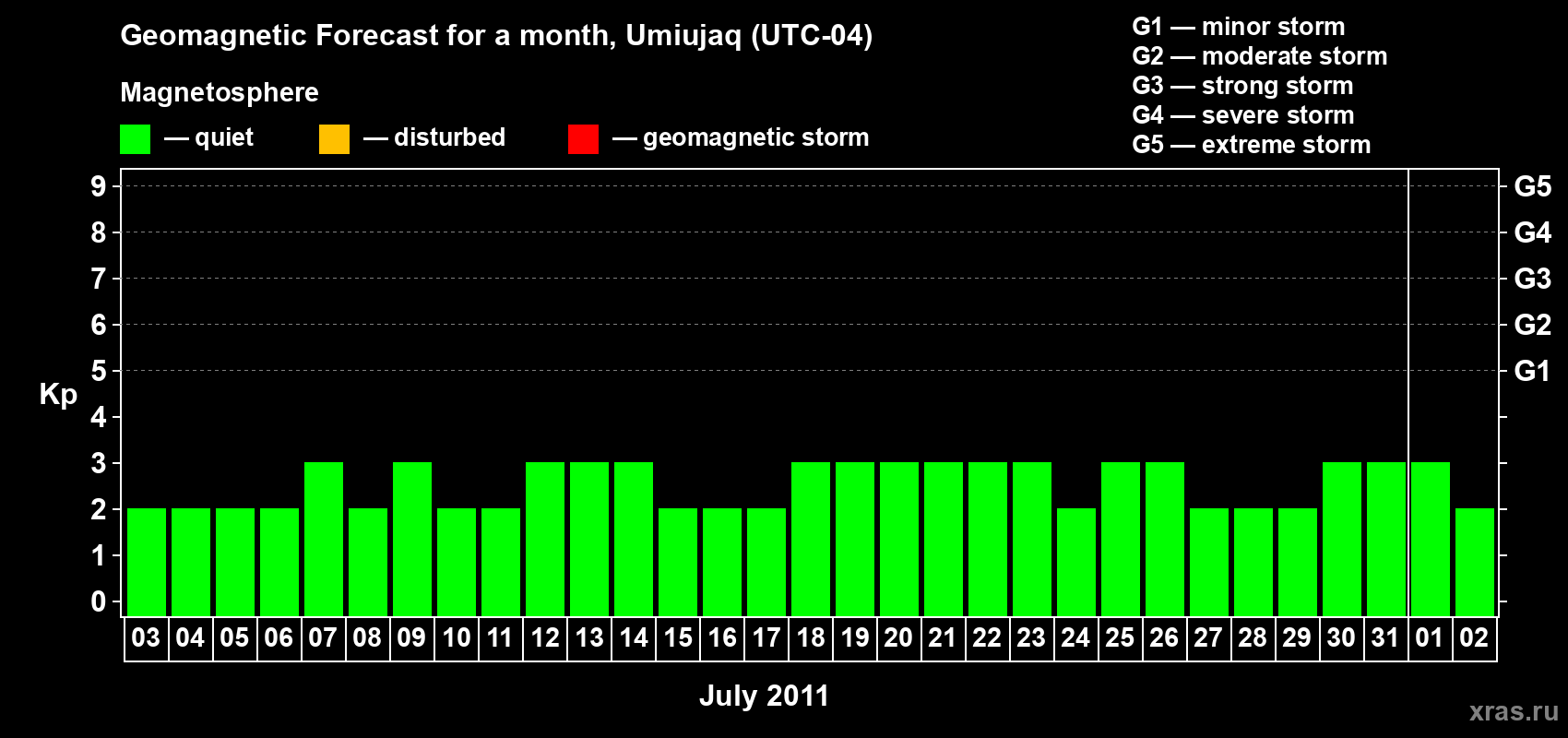Click date label 30

(1341, 637)
